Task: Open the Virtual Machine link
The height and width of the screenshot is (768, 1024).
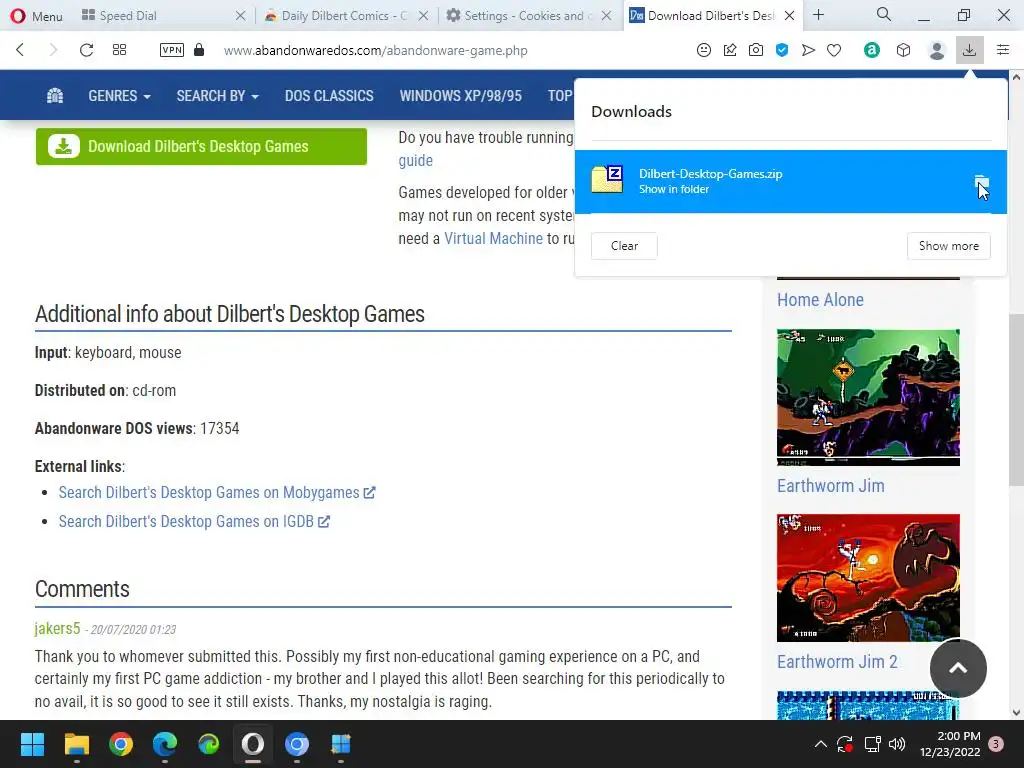Action: pyautogui.click(x=493, y=238)
